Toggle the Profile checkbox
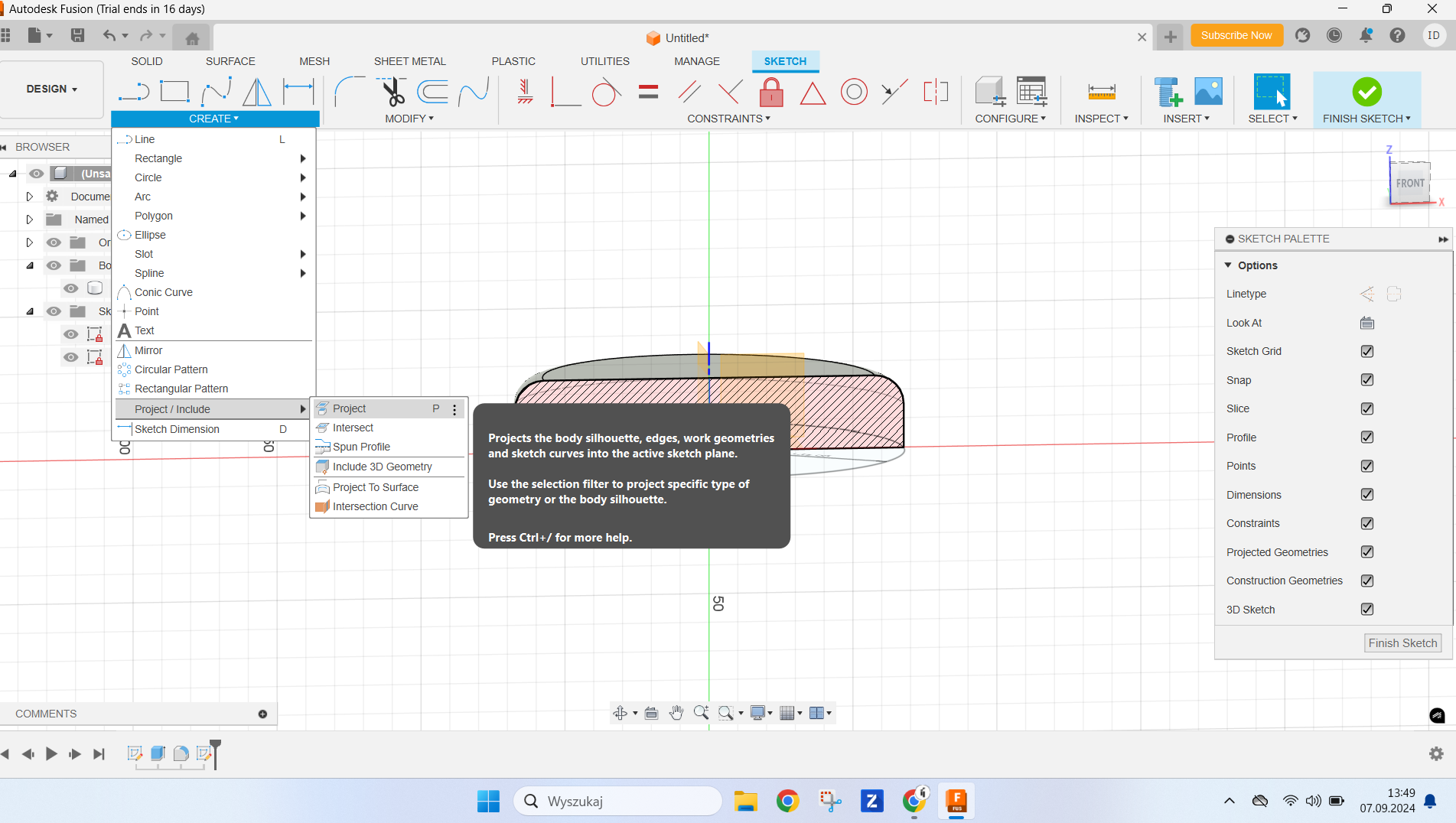The width and height of the screenshot is (1456, 823). [1367, 438]
